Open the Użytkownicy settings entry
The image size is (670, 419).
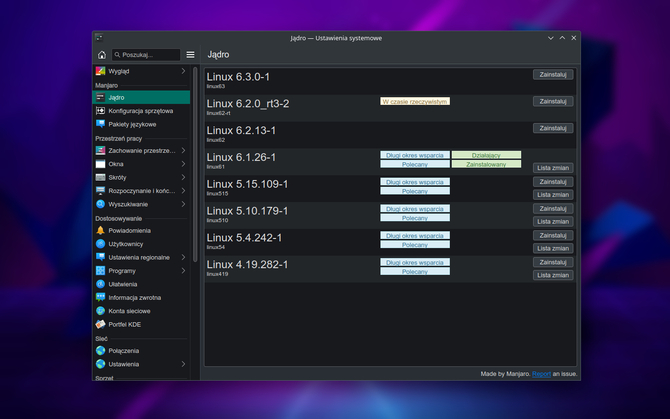pyautogui.click(x=141, y=244)
